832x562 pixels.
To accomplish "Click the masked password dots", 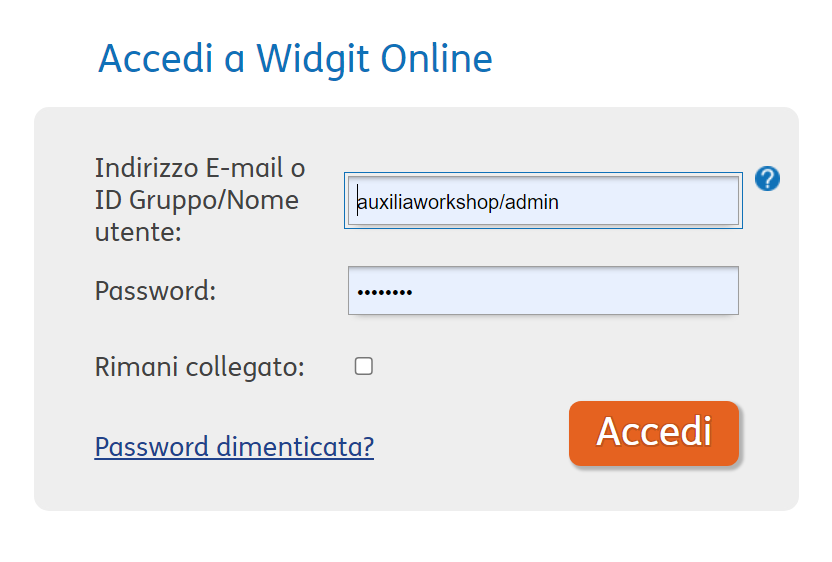I will coord(385,292).
